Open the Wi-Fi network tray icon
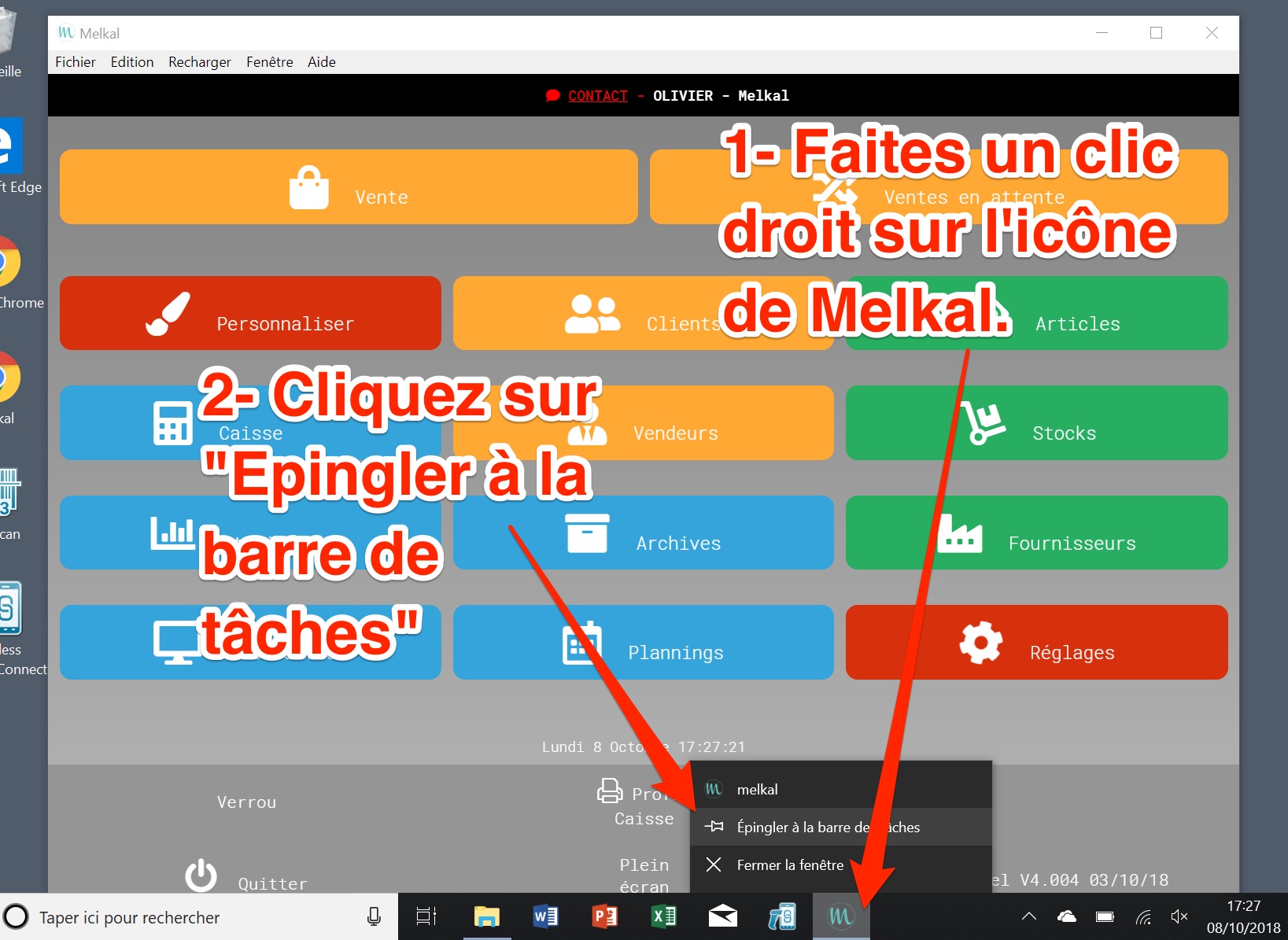Viewport: 1288px width, 940px height. pyautogui.click(x=1143, y=916)
